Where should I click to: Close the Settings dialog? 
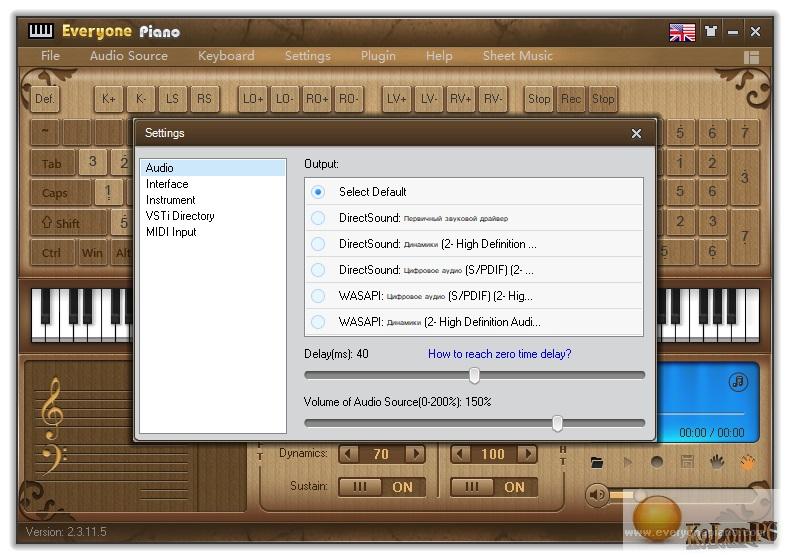(636, 133)
